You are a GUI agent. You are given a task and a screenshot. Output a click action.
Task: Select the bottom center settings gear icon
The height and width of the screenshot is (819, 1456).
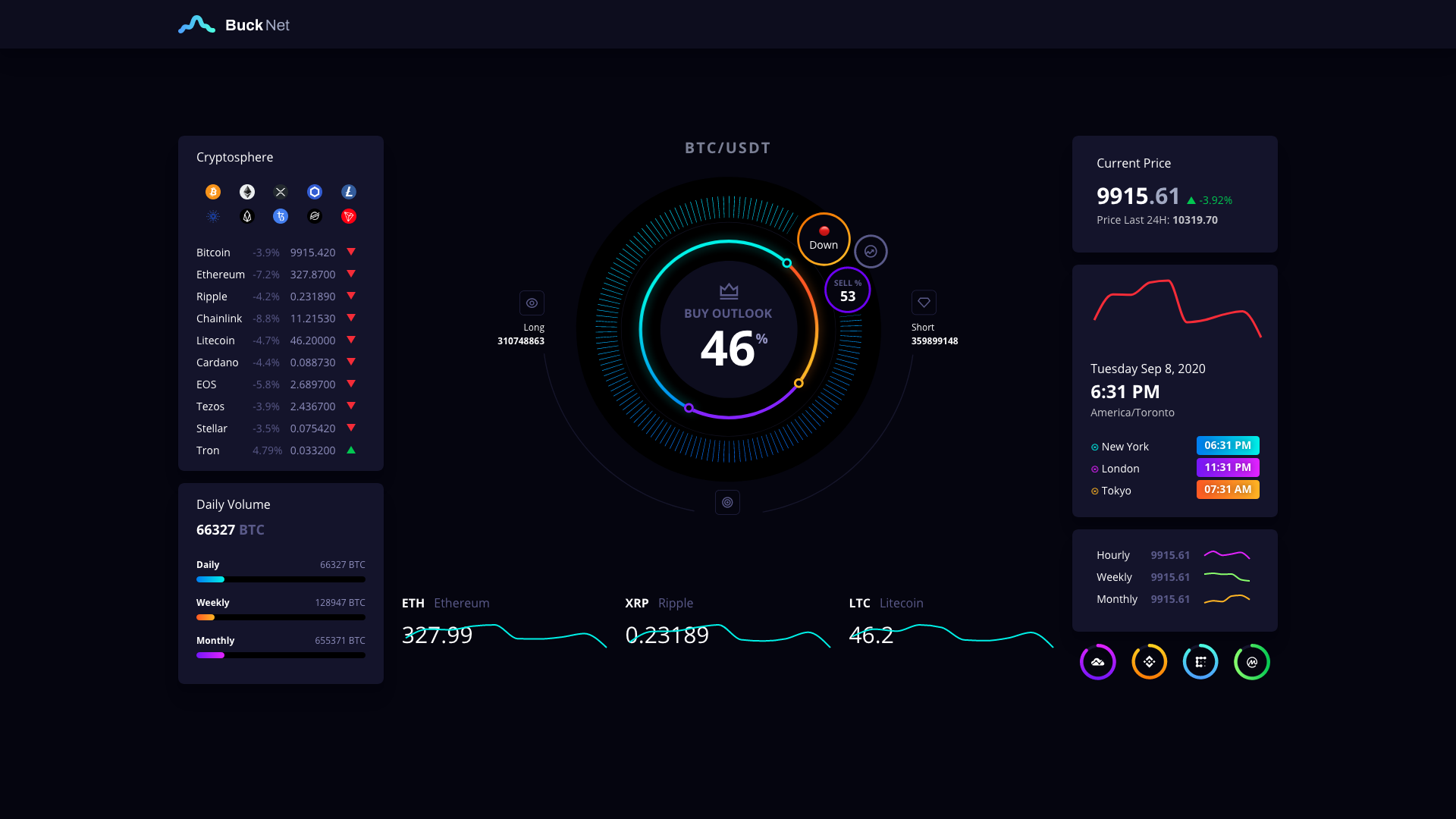(x=728, y=502)
